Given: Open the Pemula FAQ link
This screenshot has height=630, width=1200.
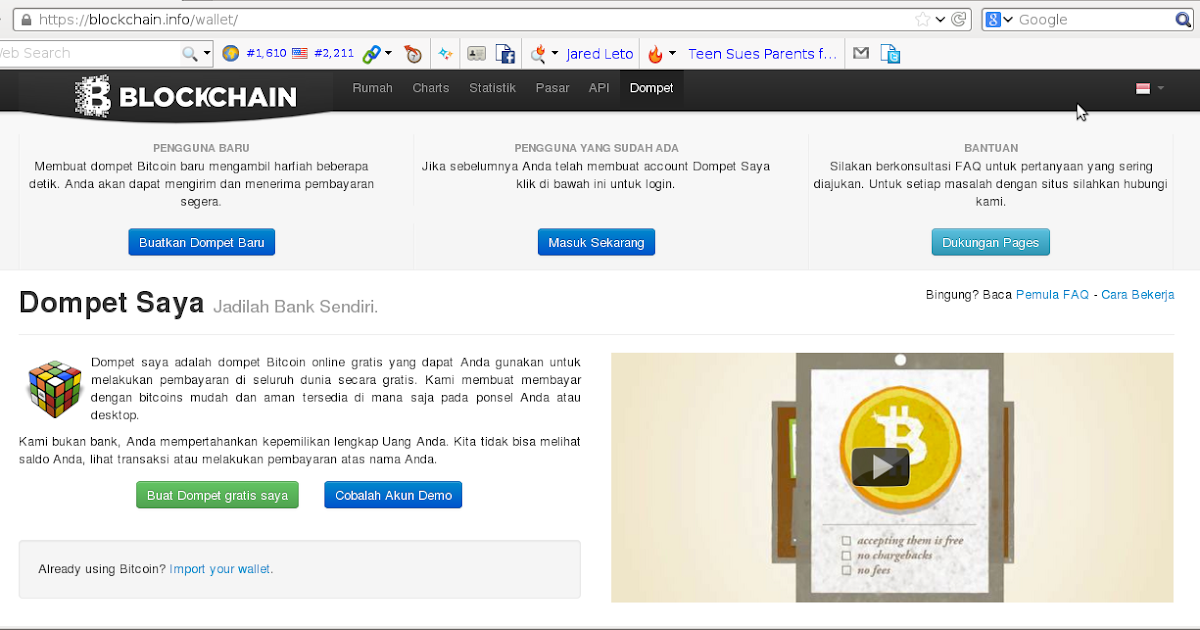Looking at the screenshot, I should coord(1052,295).
